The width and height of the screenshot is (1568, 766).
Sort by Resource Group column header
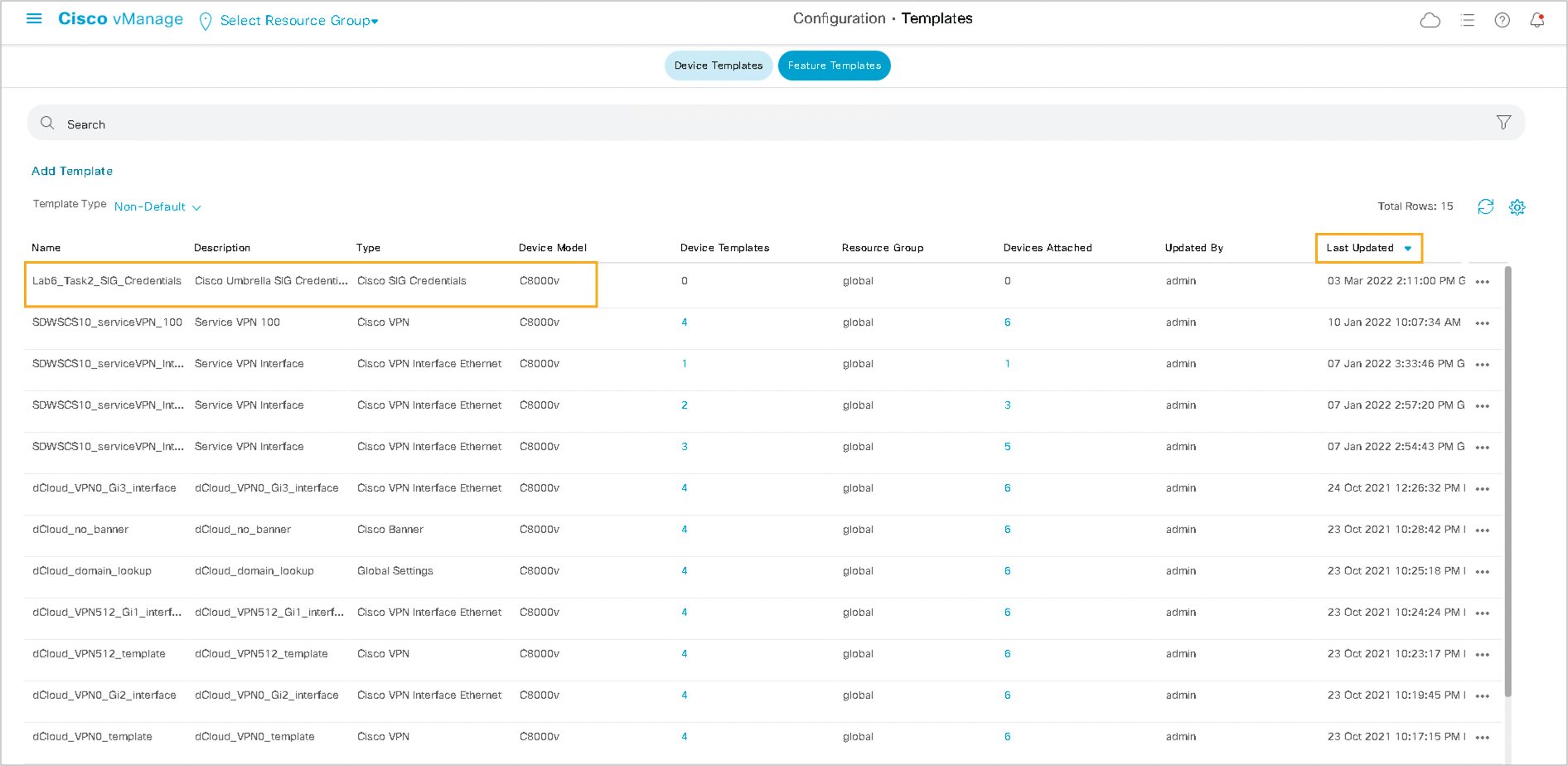[x=883, y=248]
